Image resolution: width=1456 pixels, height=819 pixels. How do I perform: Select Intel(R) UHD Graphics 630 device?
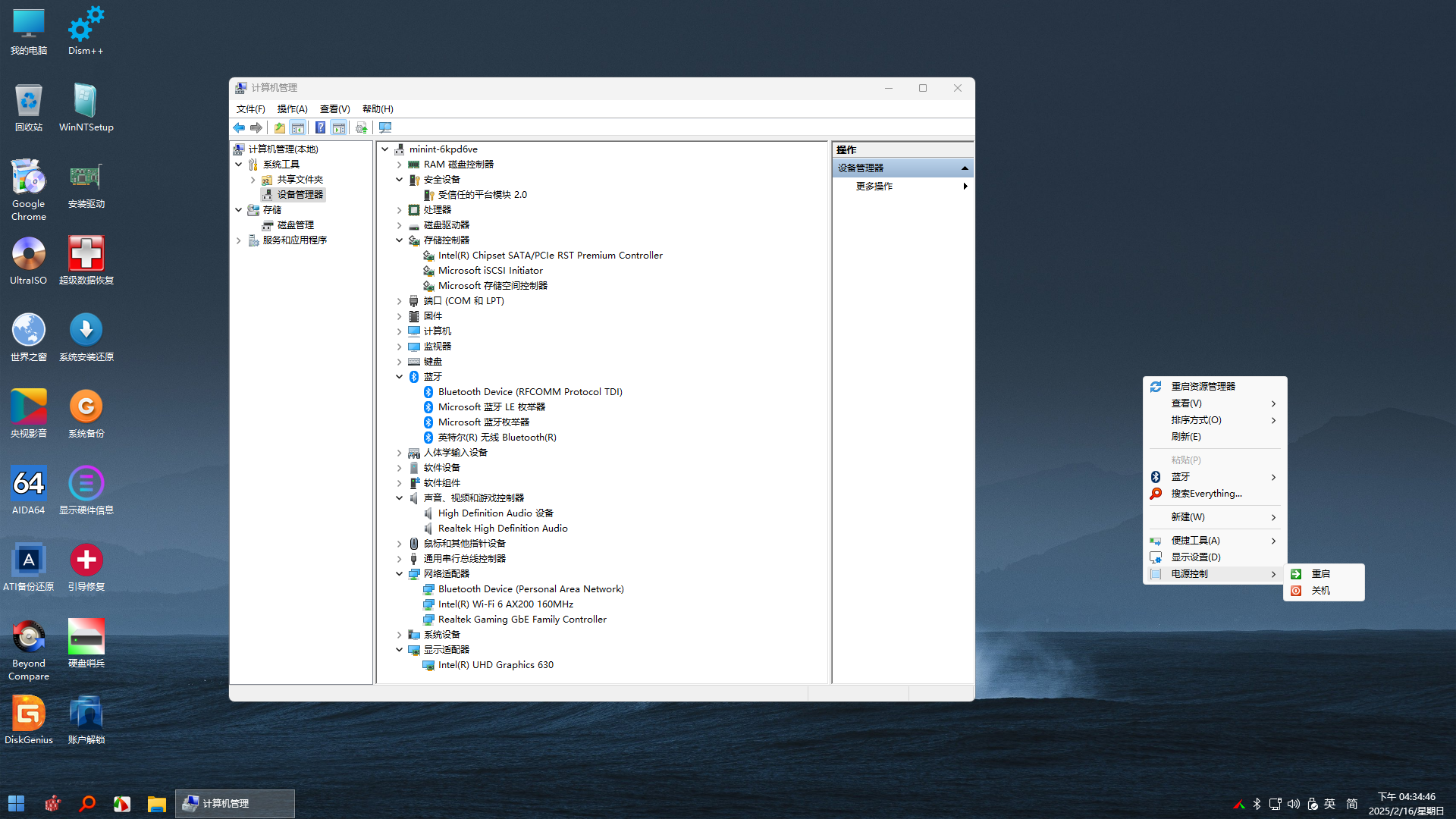[495, 665]
